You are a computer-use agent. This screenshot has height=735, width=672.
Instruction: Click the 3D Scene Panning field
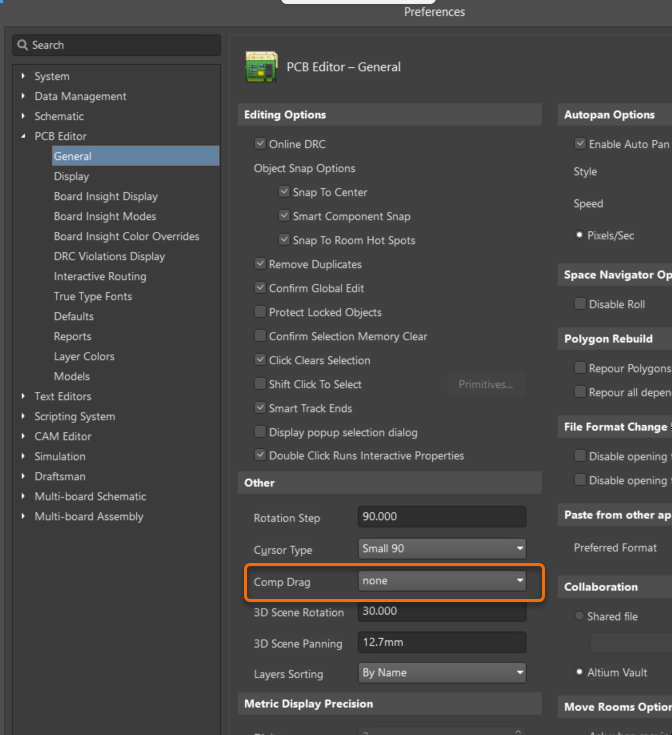[441, 642]
